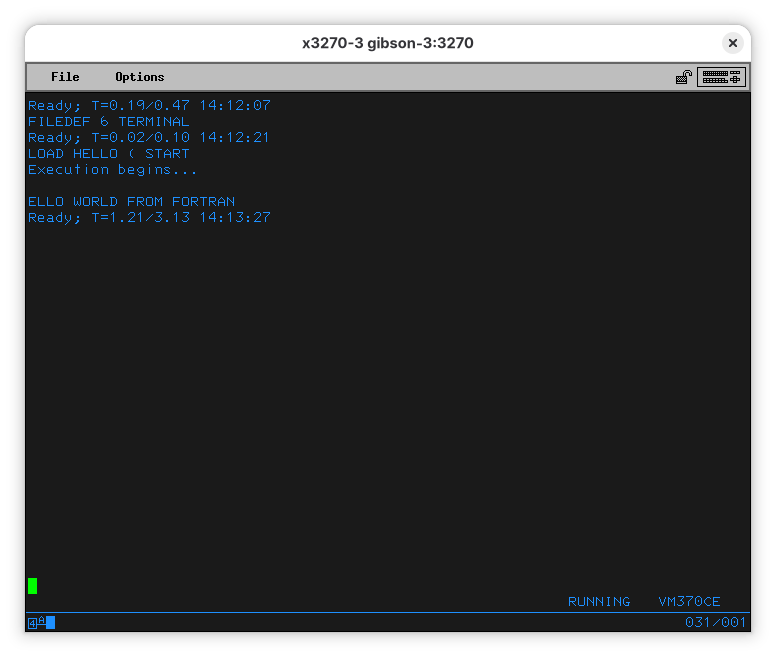Click the RUNNING status indicator

pyautogui.click(x=599, y=601)
